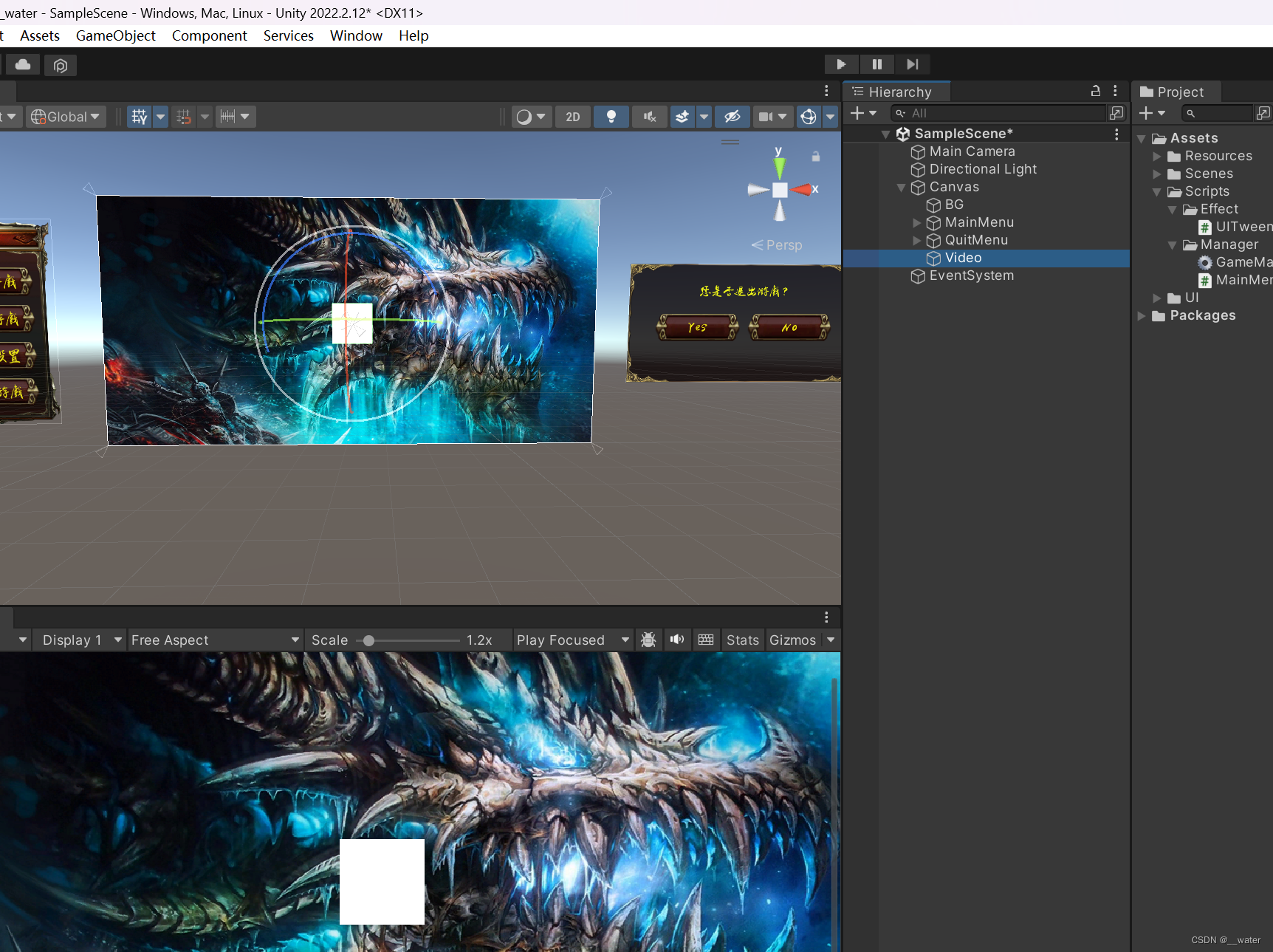Open the Global handle rotation dropdown

[66, 117]
